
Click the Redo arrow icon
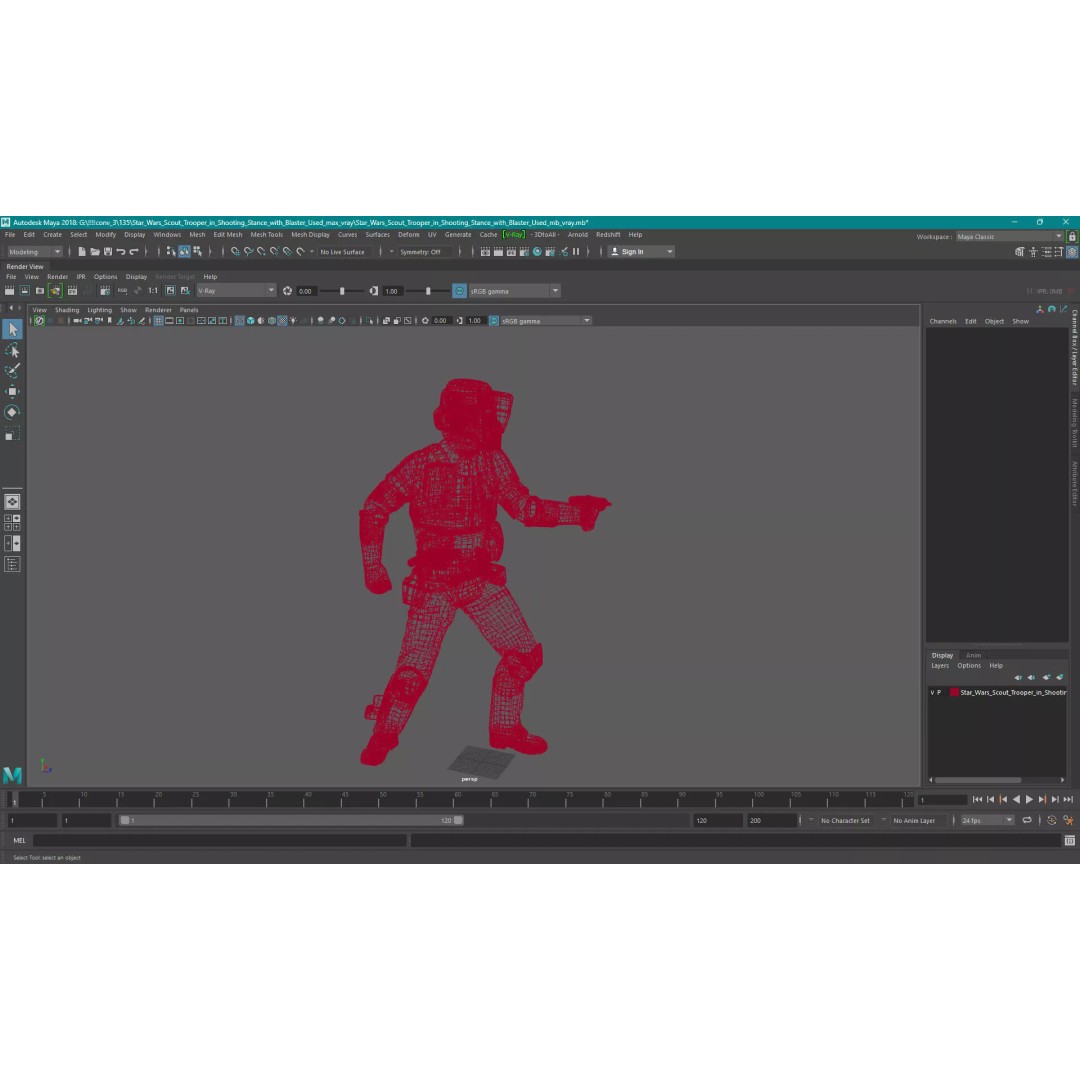coord(134,252)
